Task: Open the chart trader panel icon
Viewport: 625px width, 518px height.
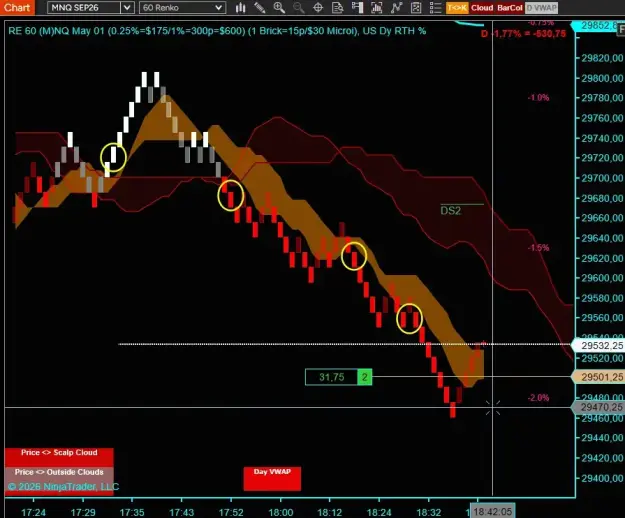Action: (357, 8)
